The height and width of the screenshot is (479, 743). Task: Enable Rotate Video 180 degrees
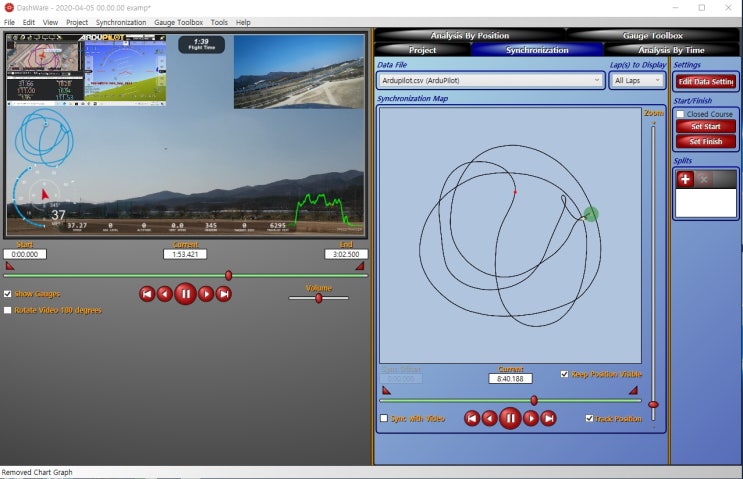(8, 310)
